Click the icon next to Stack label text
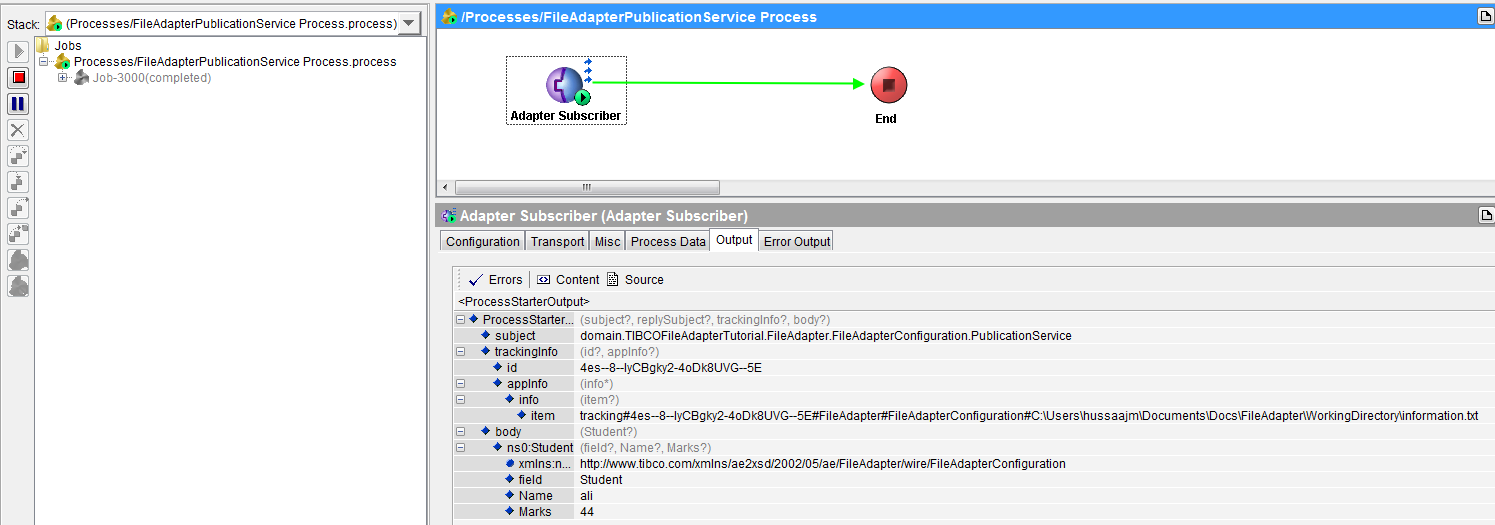Image resolution: width=1495 pixels, height=525 pixels. 54,23
